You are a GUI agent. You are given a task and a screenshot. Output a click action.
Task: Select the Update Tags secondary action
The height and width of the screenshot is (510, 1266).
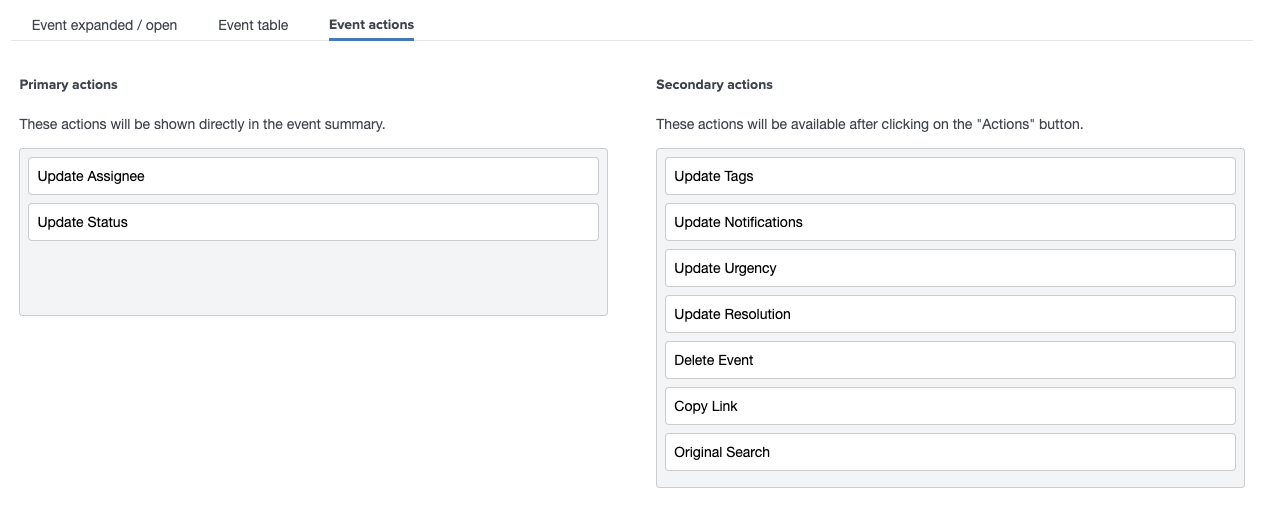coord(949,176)
